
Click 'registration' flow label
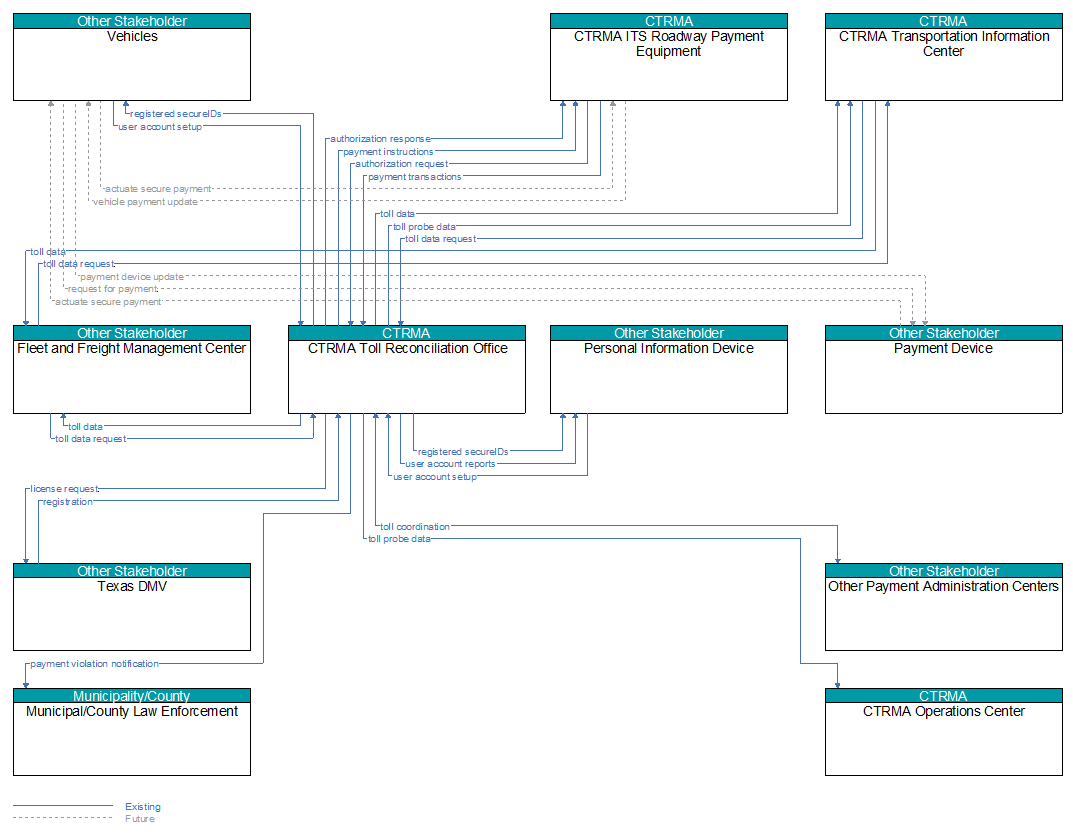pyautogui.click(x=67, y=502)
